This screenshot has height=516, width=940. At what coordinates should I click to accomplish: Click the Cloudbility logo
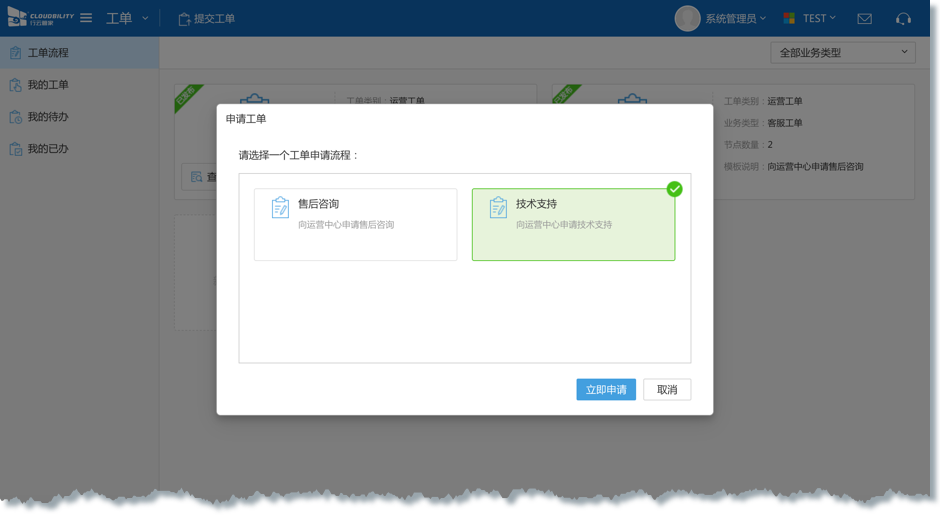coord(40,17)
